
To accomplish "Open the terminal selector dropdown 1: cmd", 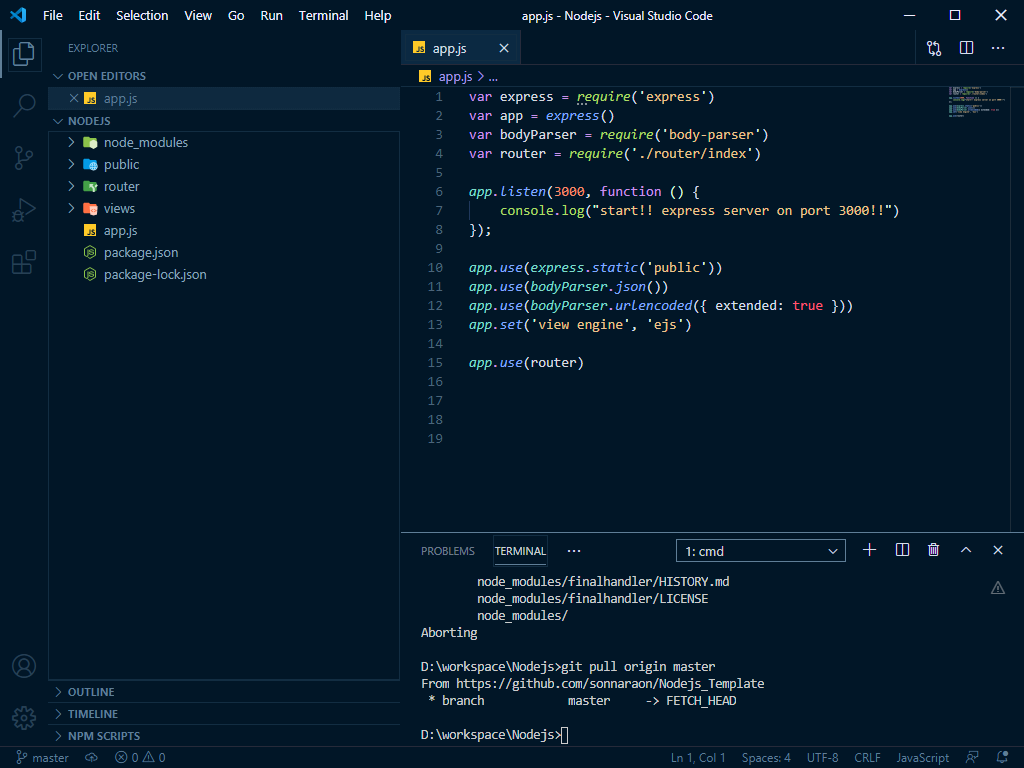I will coord(761,551).
